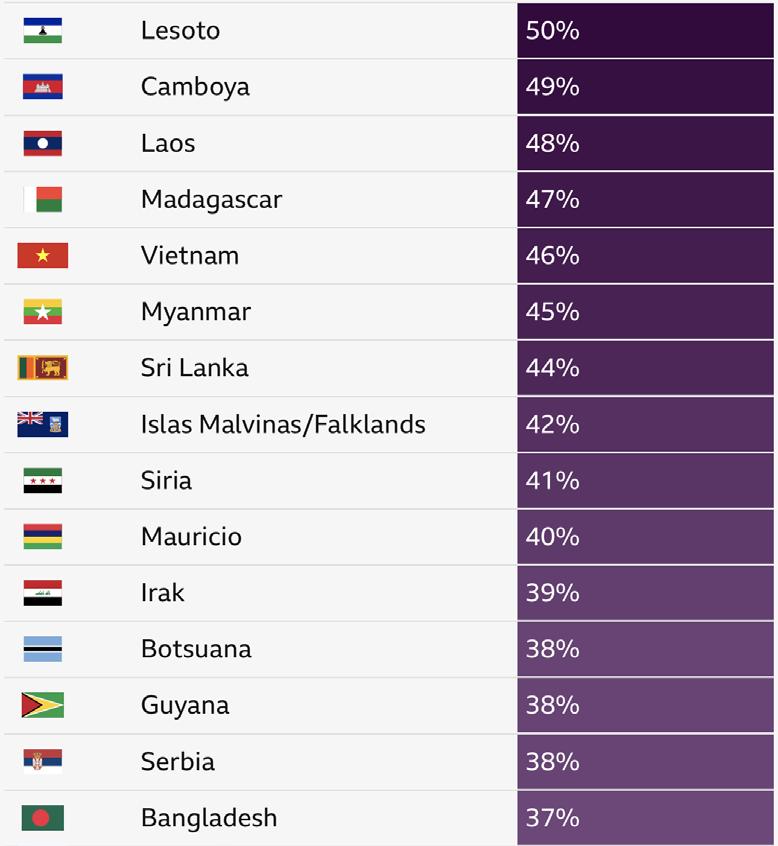Click the Vietnam red flag icon
The image size is (778, 846).
[42, 256]
